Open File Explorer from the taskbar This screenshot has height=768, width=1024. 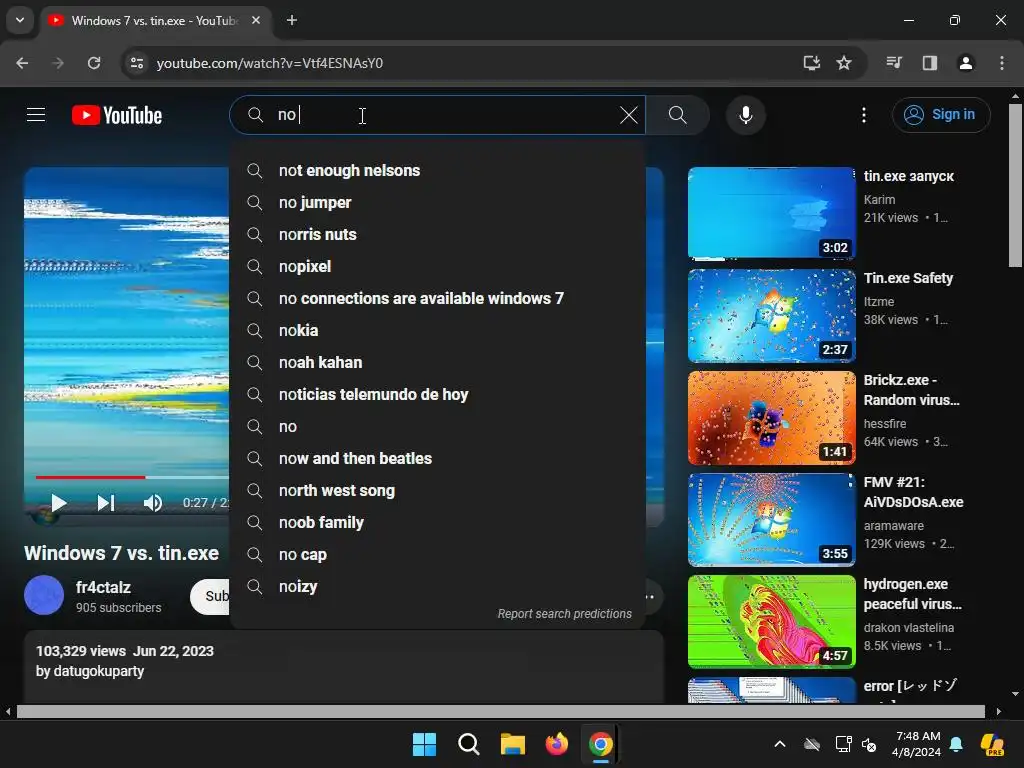(x=513, y=744)
